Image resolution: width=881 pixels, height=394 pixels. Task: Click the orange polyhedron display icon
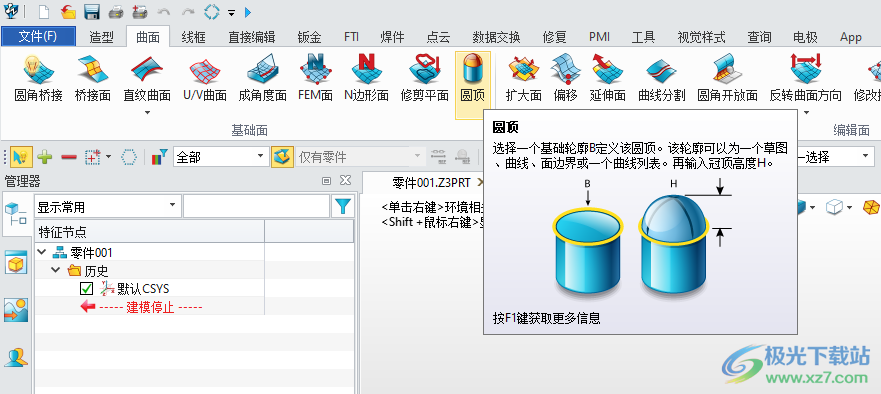coord(871,207)
